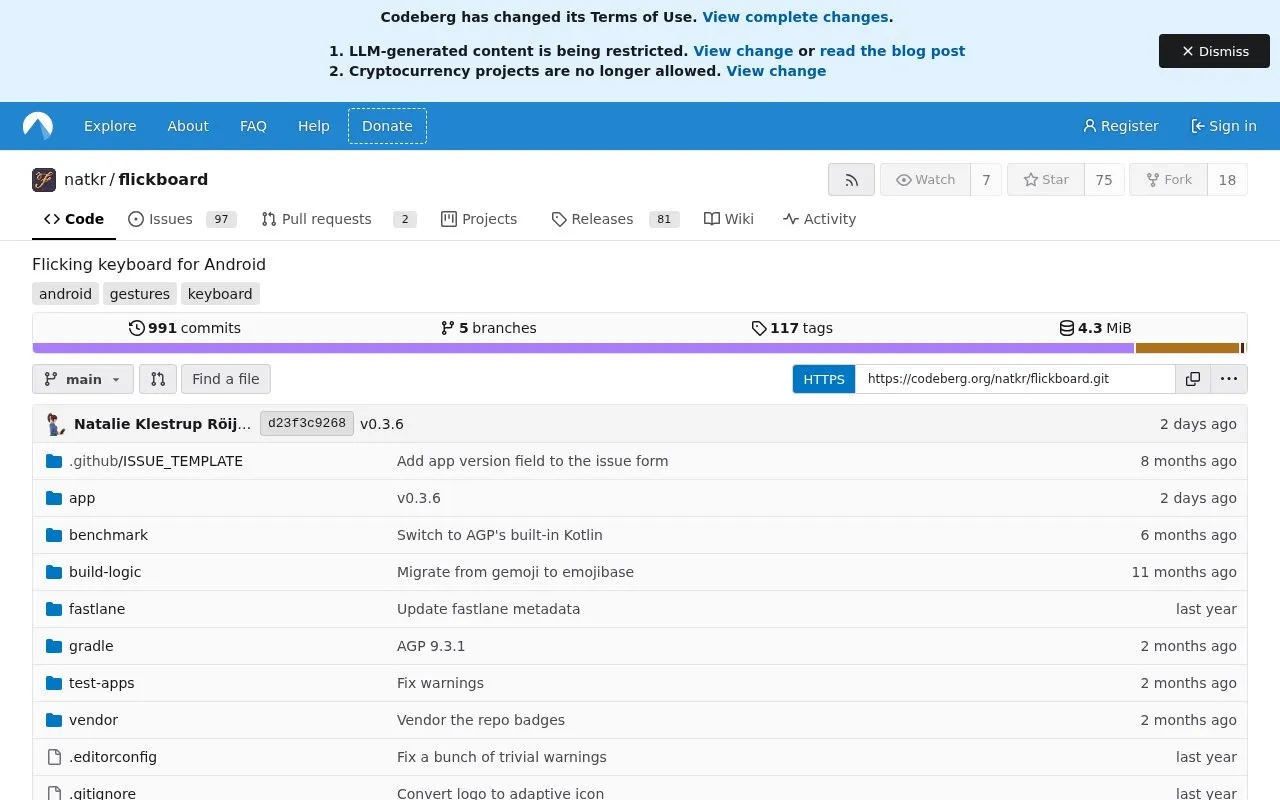Click the stargazers count 75

coord(1104,180)
